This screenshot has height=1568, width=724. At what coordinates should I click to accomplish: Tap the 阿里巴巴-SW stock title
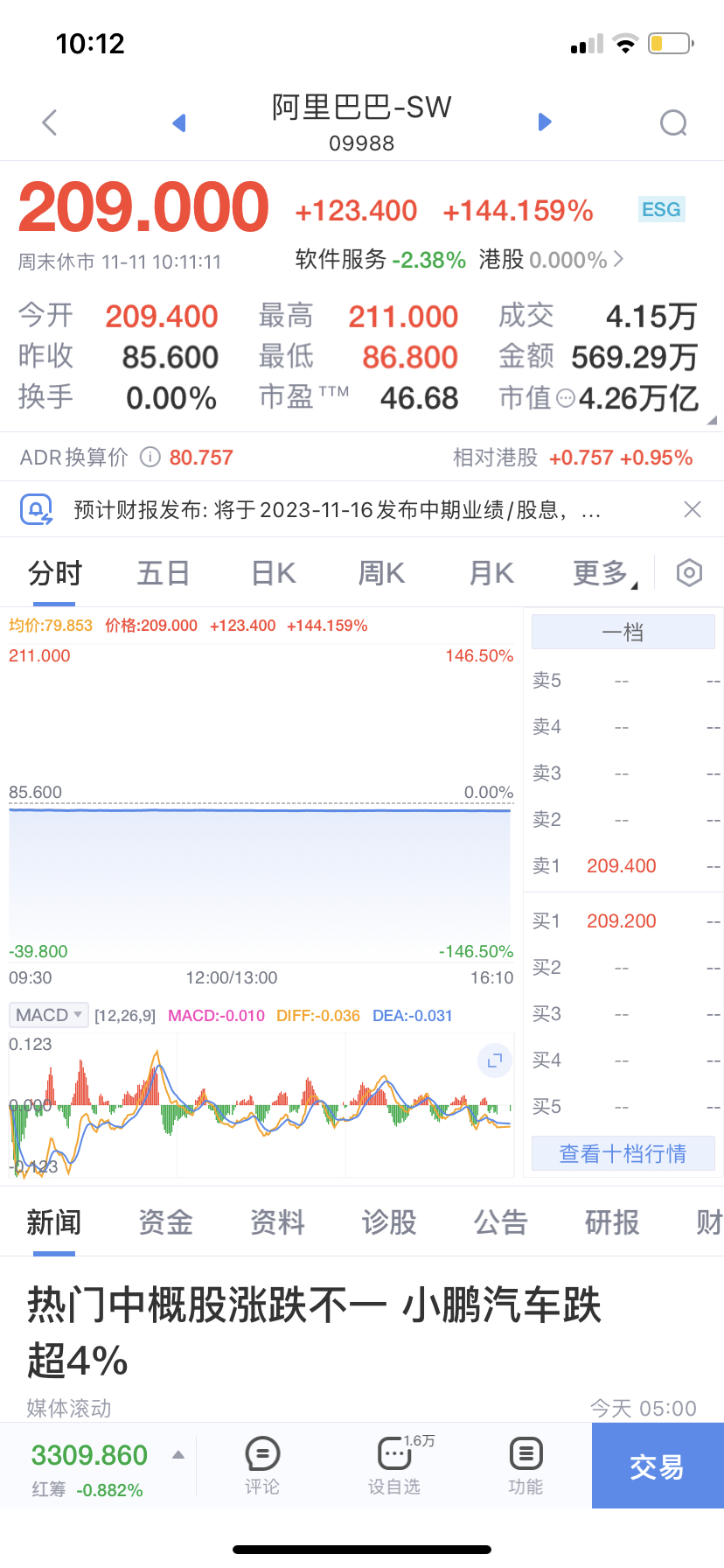[362, 108]
